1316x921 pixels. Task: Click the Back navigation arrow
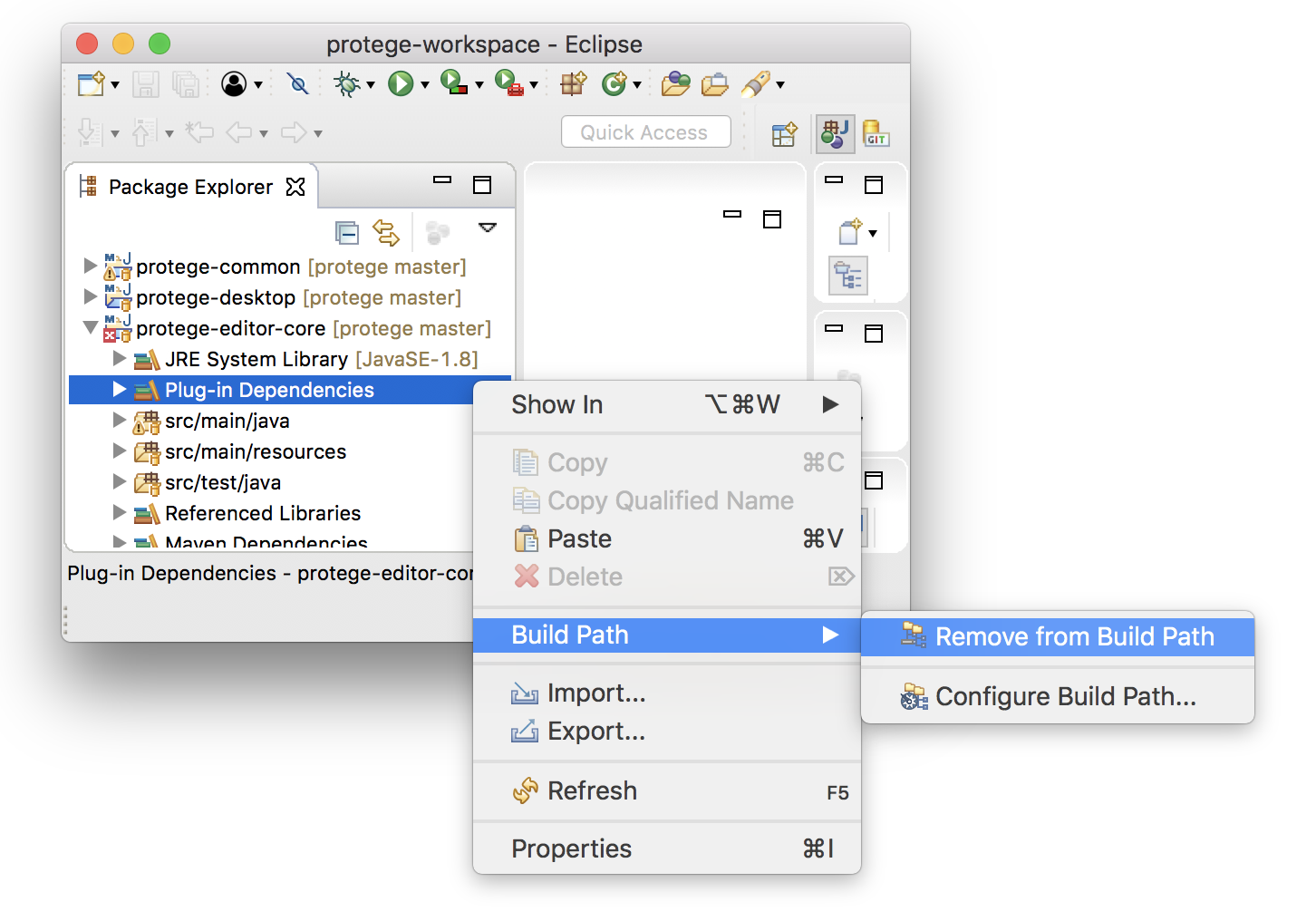(x=239, y=133)
